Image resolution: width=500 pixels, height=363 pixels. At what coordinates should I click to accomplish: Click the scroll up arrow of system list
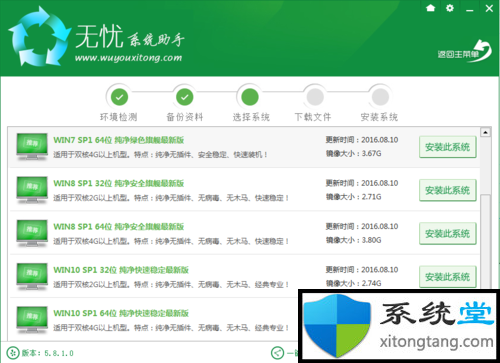[x=485, y=133]
